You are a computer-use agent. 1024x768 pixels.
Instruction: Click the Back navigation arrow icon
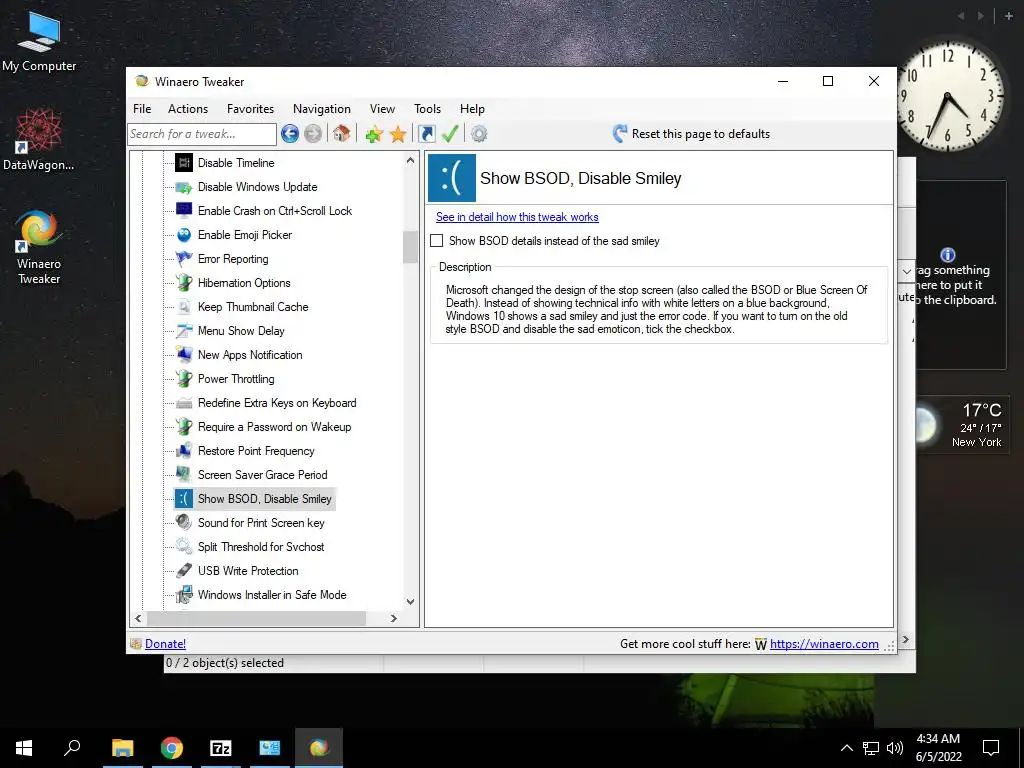290,134
